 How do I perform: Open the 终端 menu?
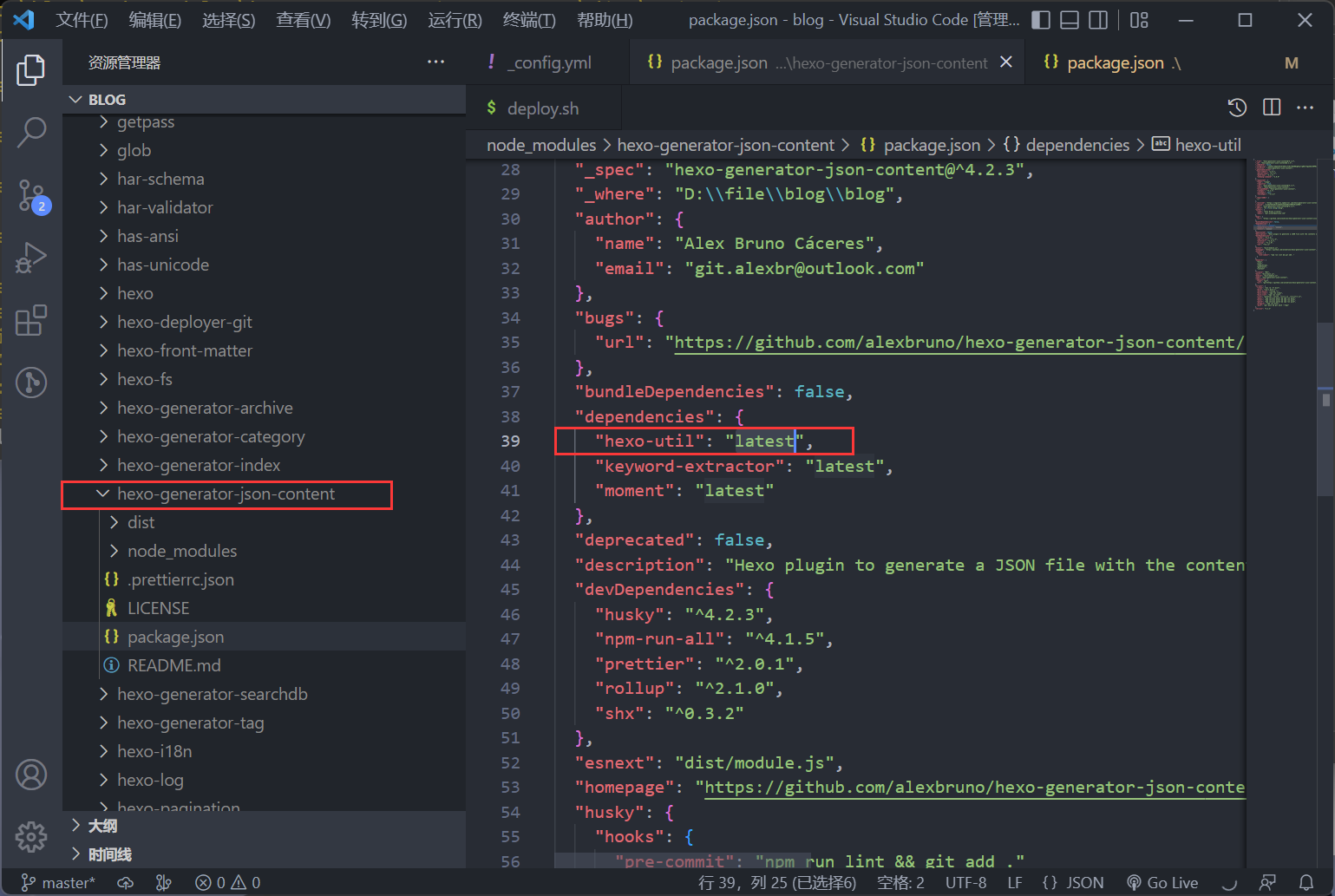tap(528, 19)
